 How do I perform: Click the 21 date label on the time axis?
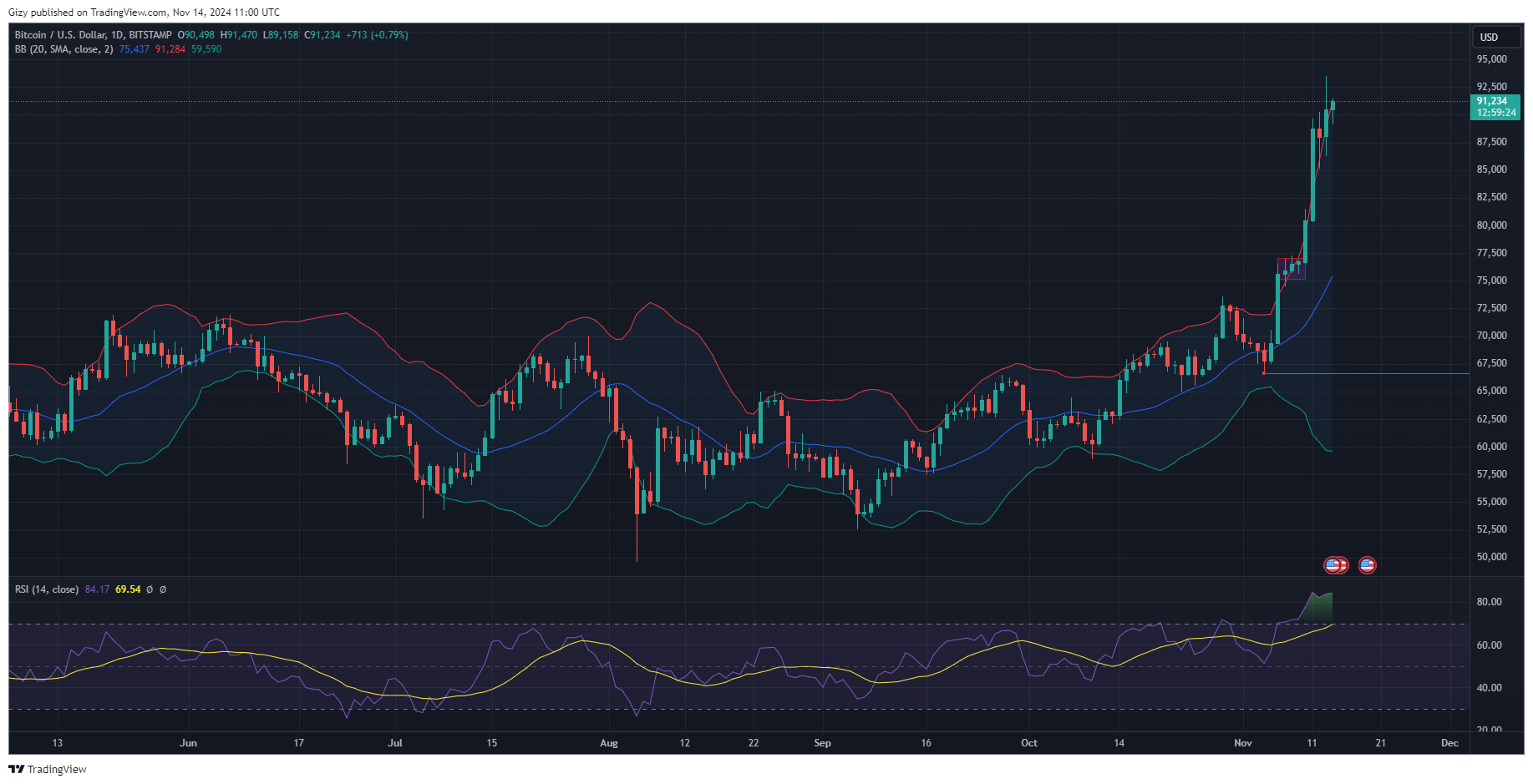tap(1381, 743)
